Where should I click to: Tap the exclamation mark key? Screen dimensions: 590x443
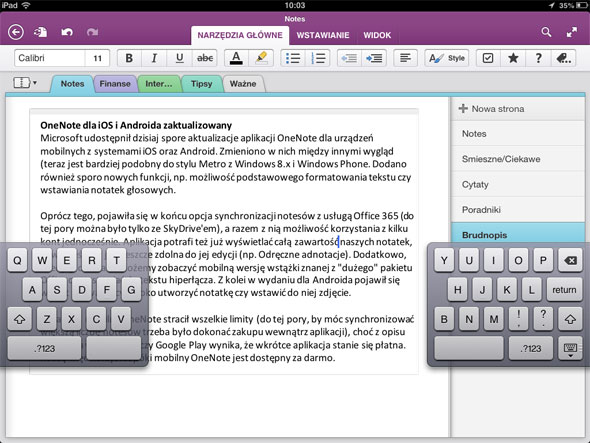coord(519,319)
